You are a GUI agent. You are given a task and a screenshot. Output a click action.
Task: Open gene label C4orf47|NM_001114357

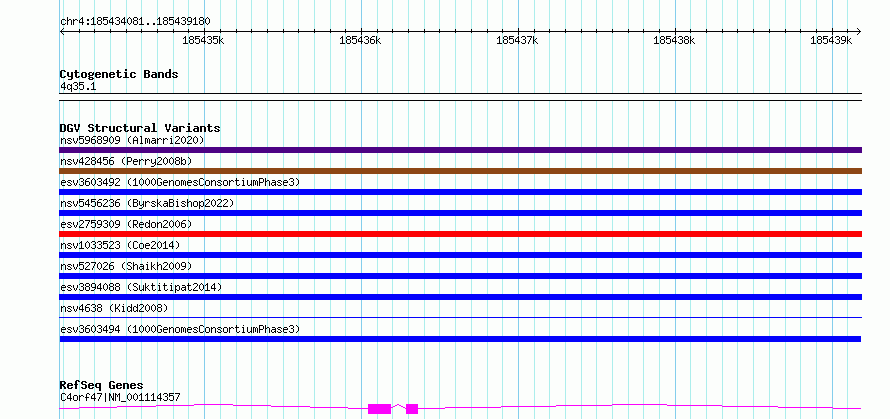coord(120,397)
